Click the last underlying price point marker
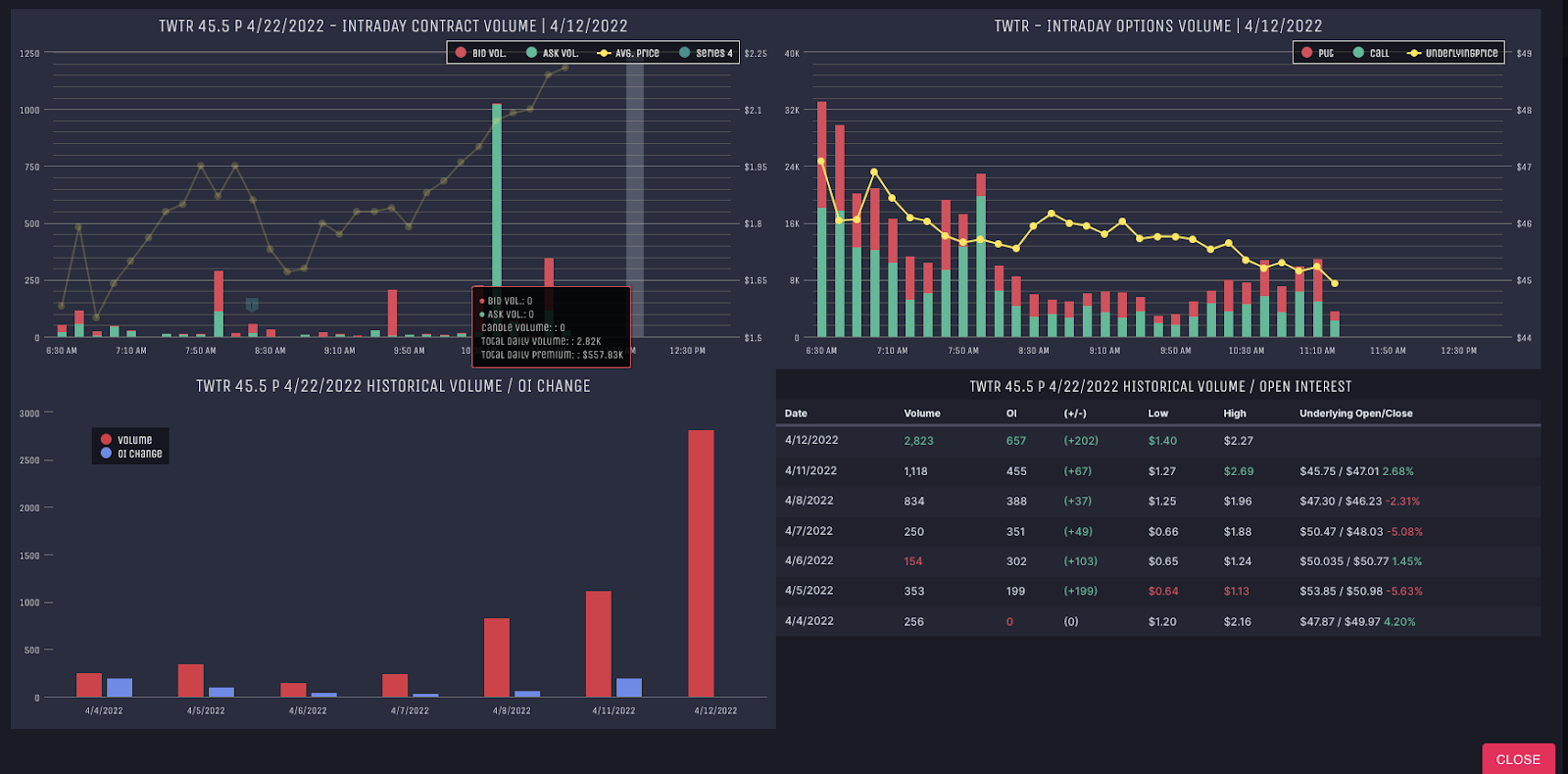This screenshot has width=1568, height=774. click(1335, 284)
